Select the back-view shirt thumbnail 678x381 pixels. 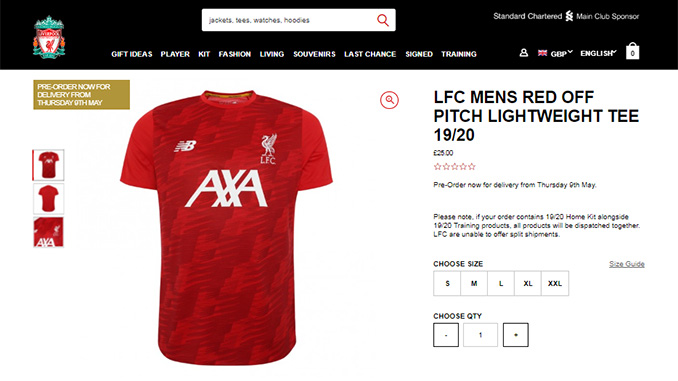click(x=48, y=199)
